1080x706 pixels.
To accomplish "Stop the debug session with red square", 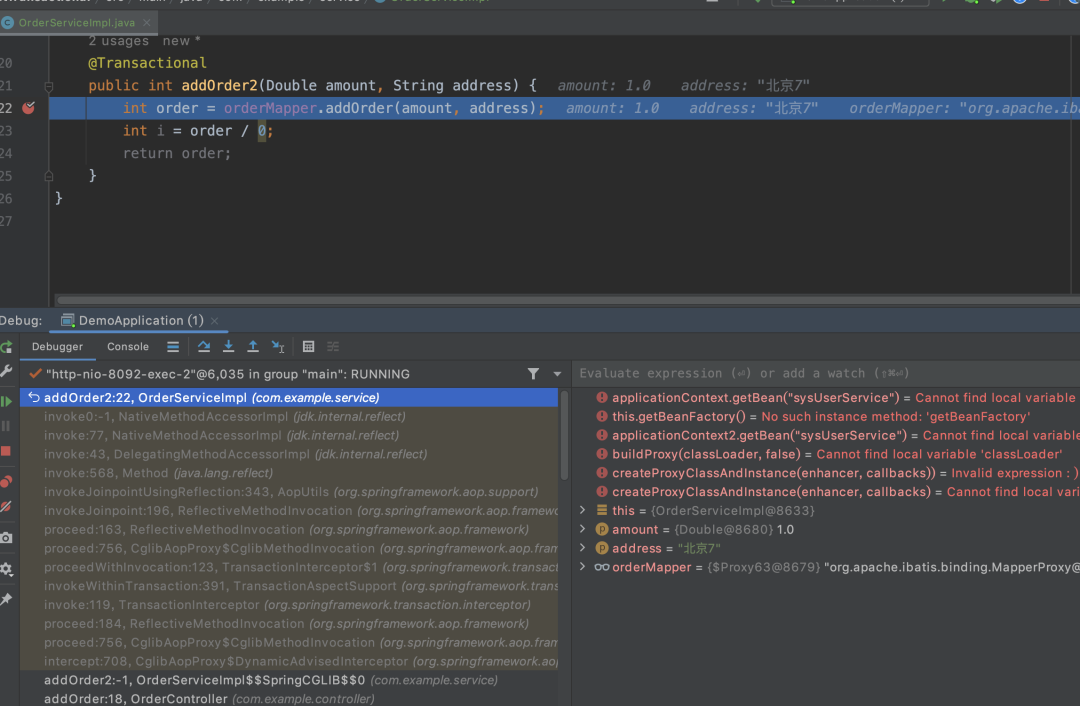I will (6, 451).
